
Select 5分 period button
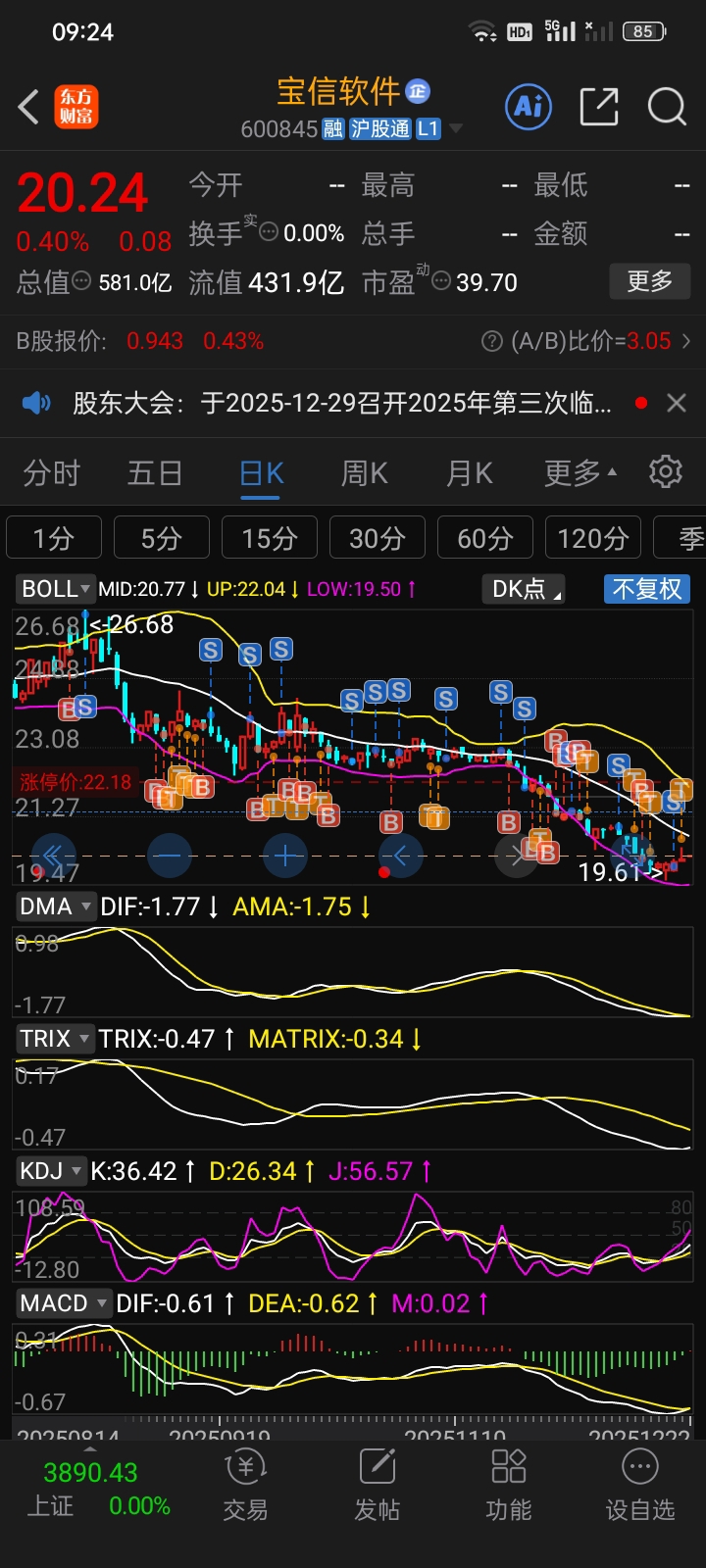[x=162, y=538]
